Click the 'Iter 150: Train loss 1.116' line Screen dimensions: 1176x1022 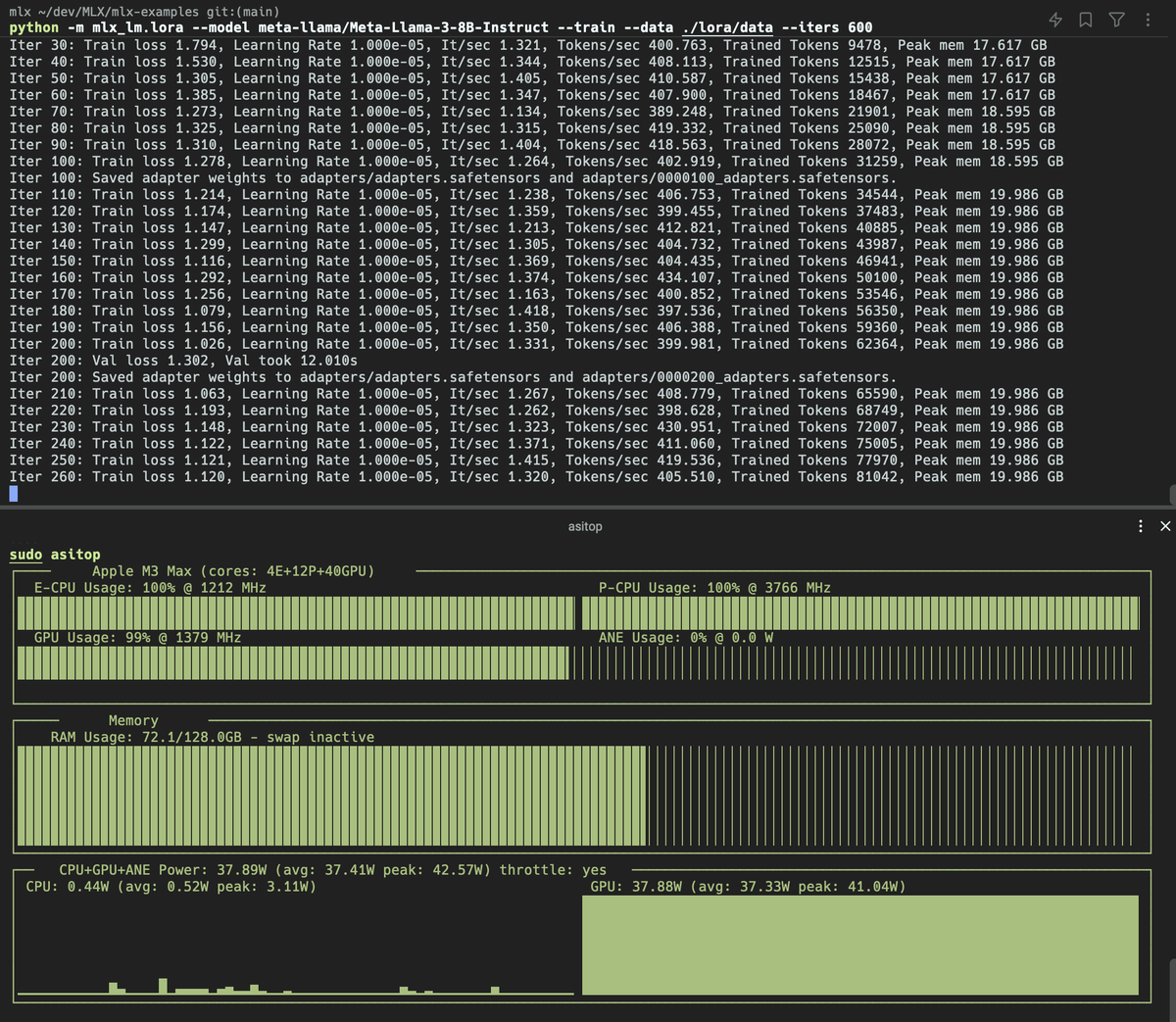click(536, 261)
